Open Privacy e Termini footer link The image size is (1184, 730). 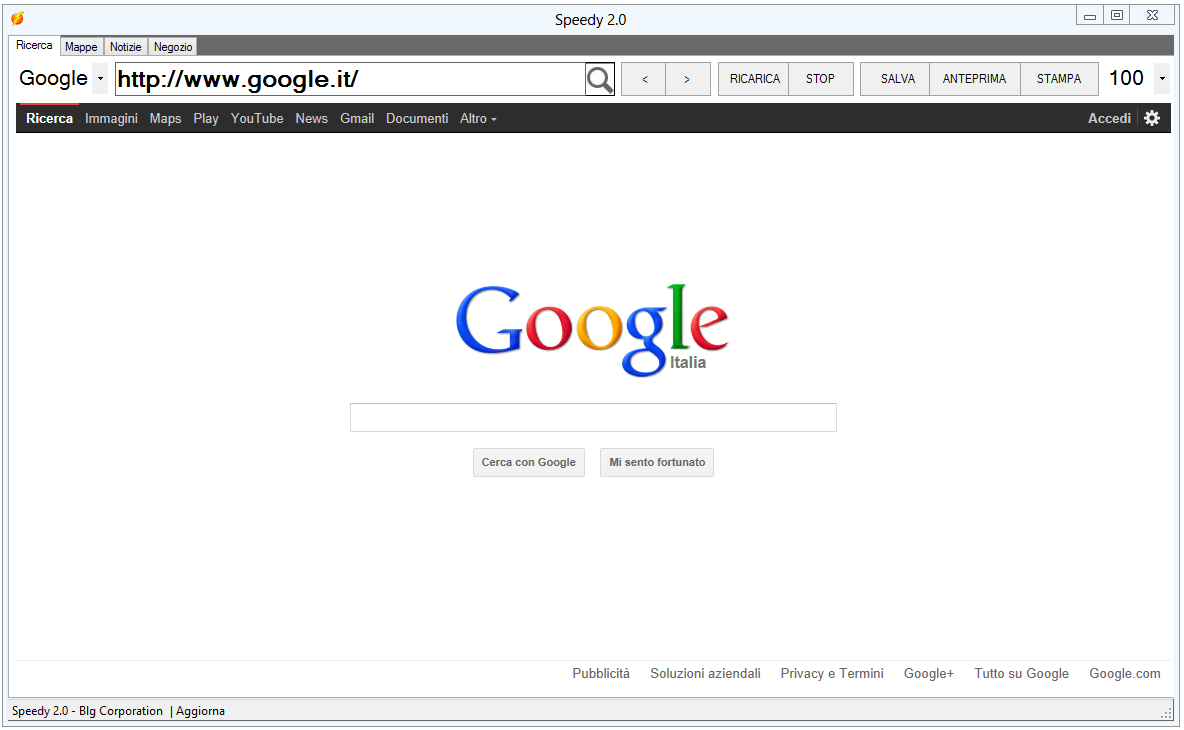[832, 673]
